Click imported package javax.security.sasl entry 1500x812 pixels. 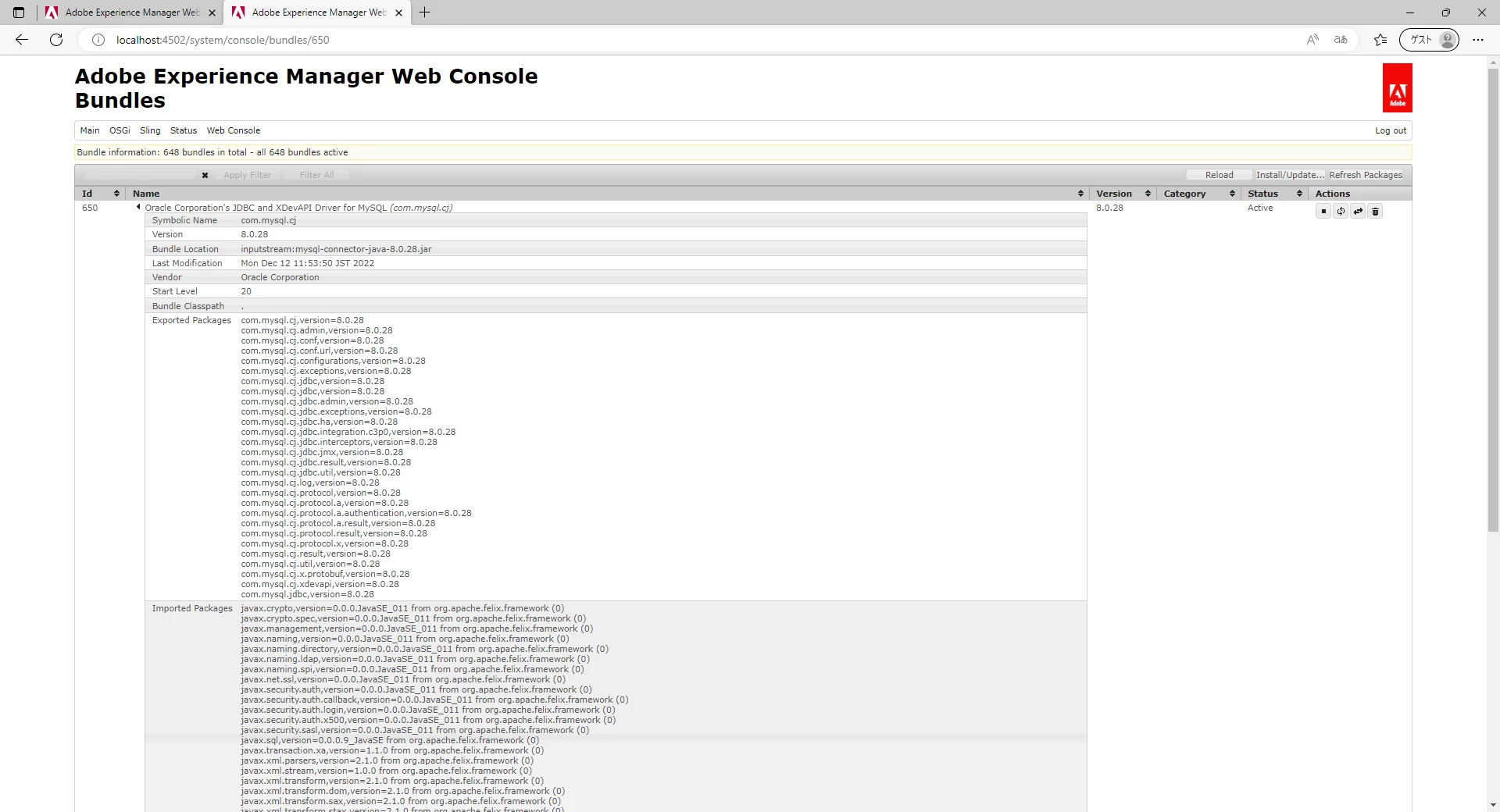click(415, 730)
